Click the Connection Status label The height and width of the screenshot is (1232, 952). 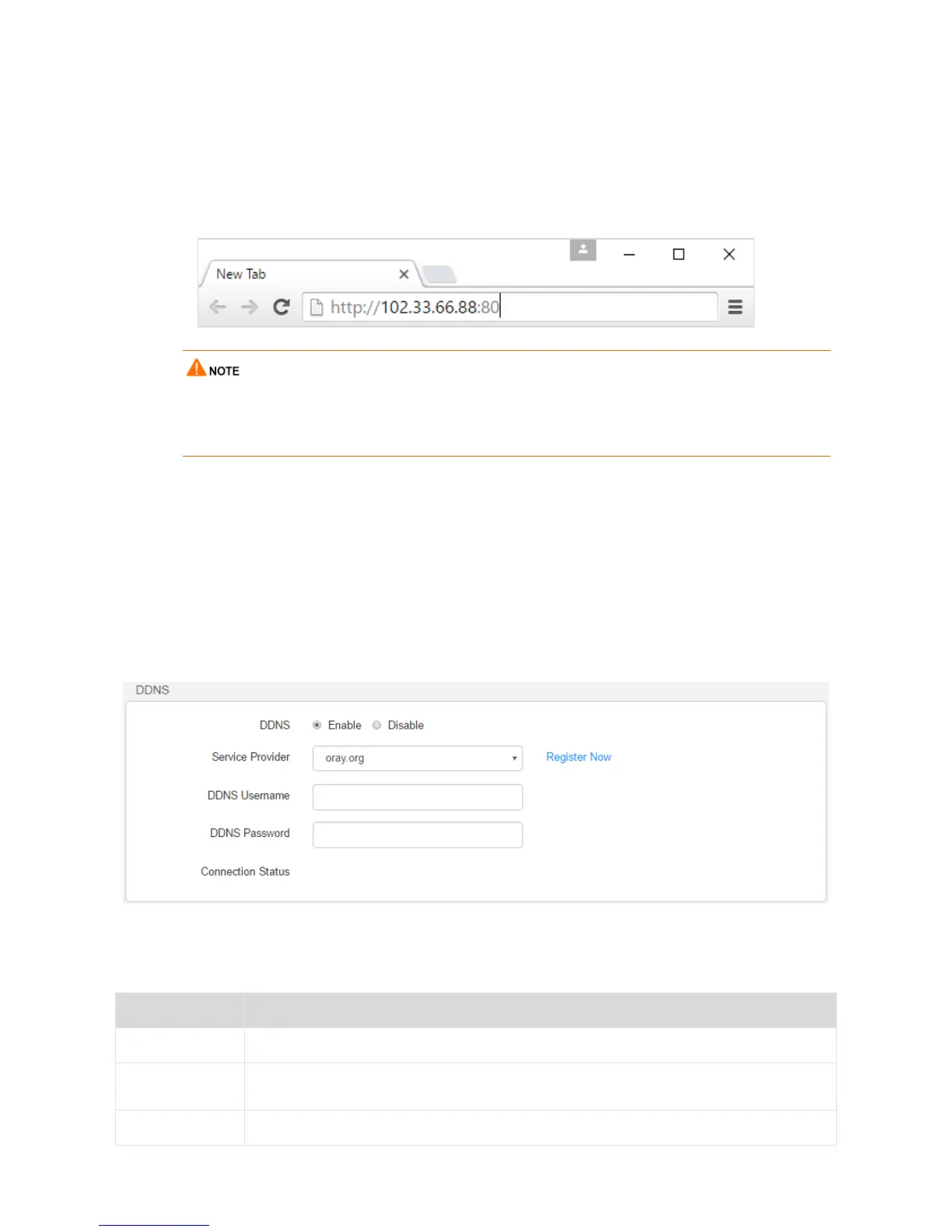[x=245, y=872]
